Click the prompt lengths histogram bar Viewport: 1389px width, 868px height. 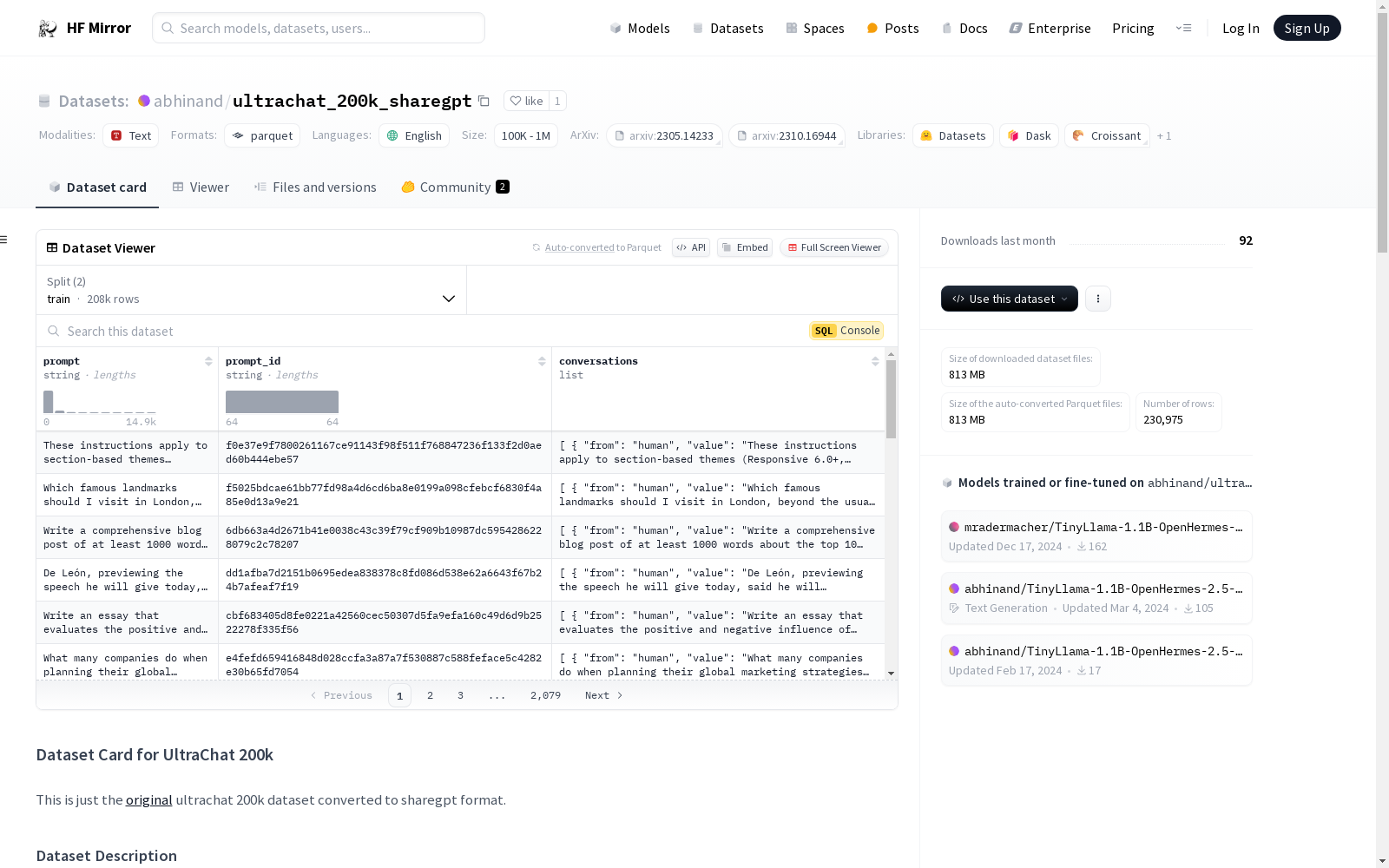(x=49, y=402)
